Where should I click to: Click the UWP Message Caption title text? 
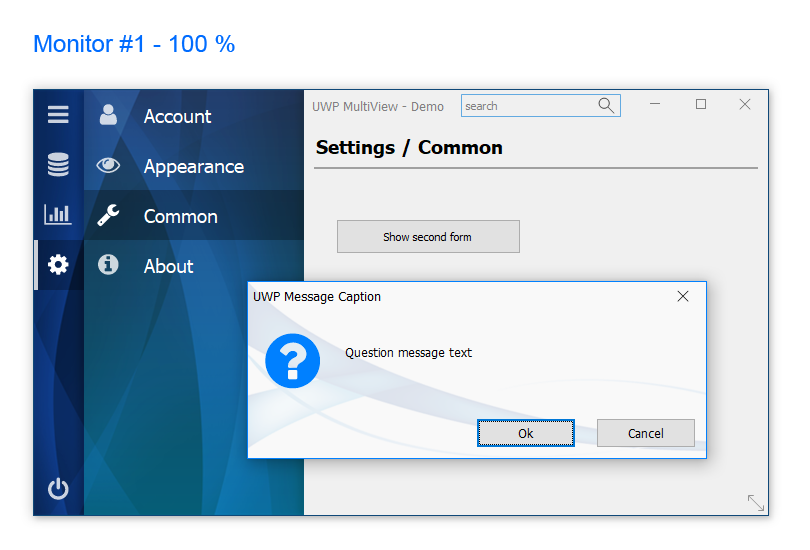tap(317, 297)
